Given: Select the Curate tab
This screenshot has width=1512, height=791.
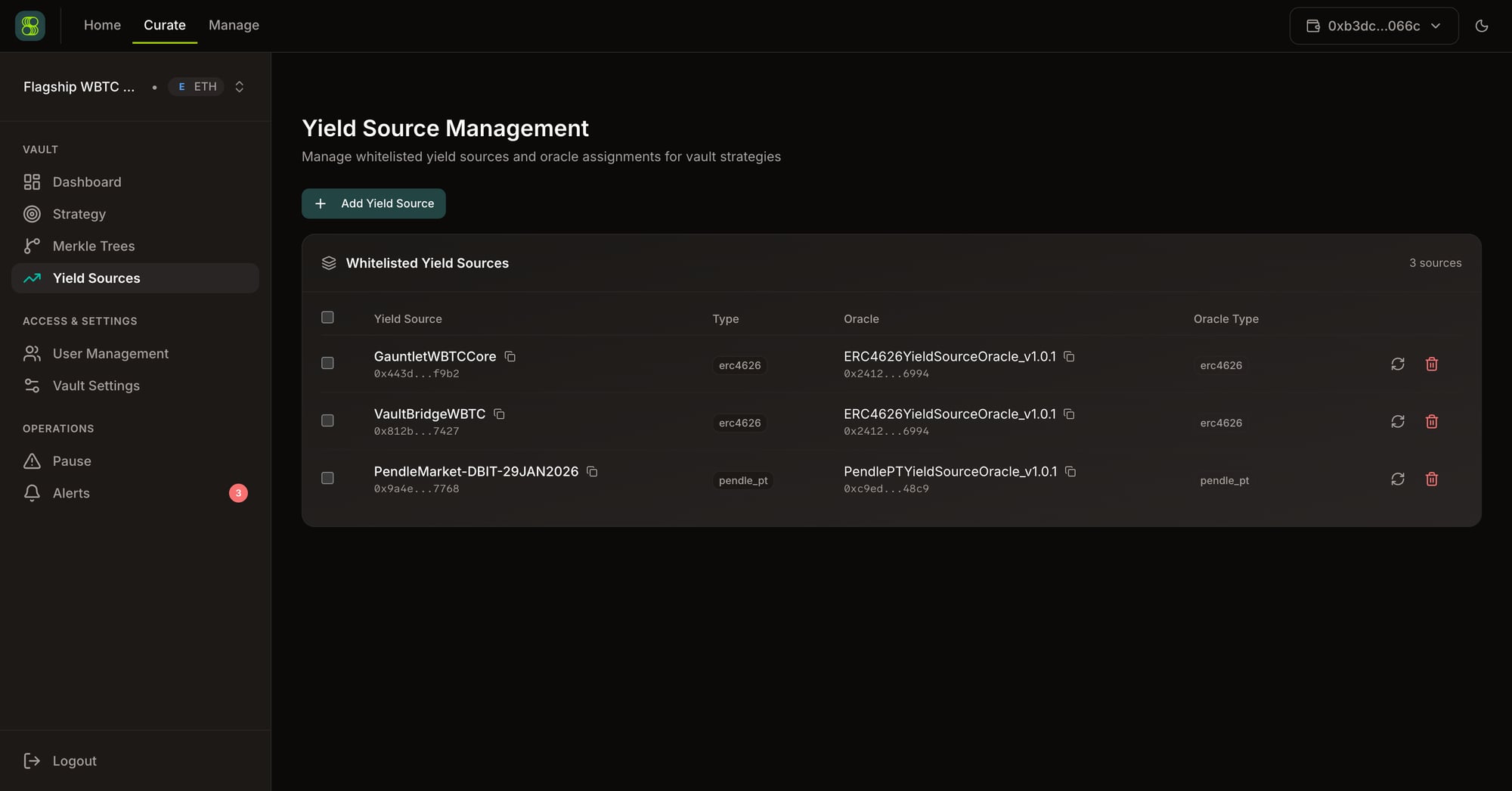Looking at the screenshot, I should point(165,25).
